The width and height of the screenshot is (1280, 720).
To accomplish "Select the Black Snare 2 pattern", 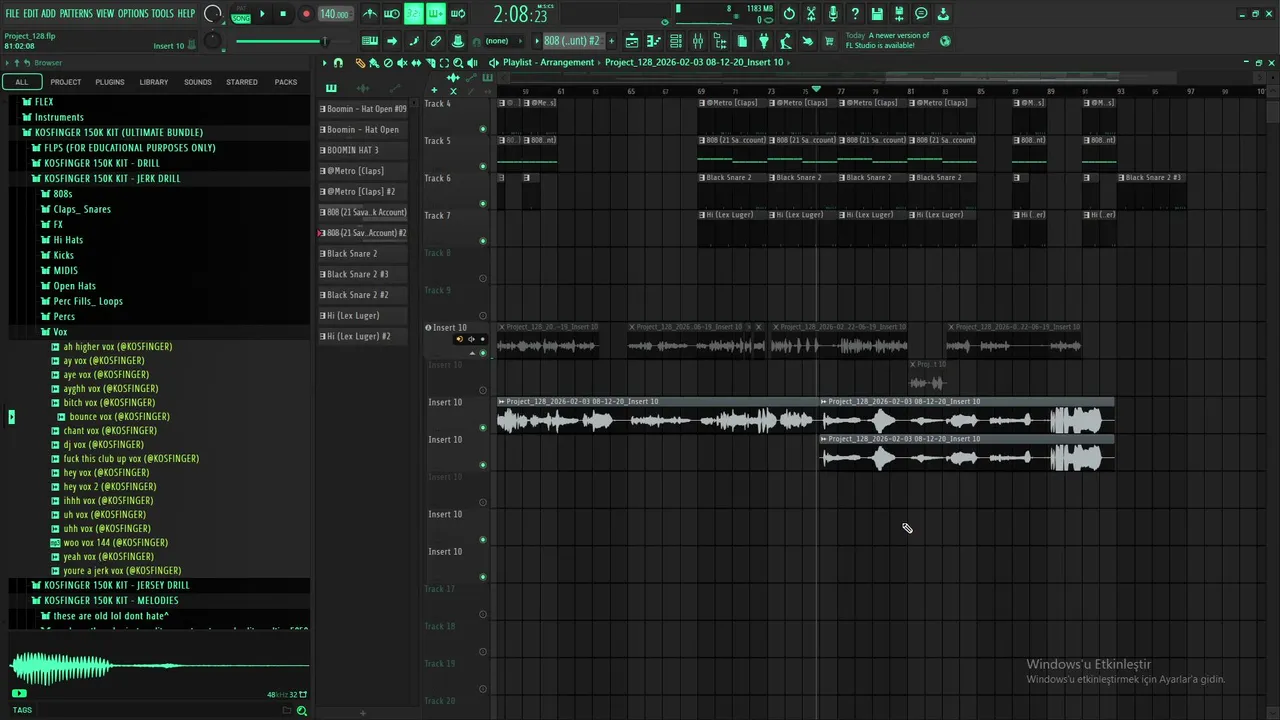I will (x=364, y=254).
